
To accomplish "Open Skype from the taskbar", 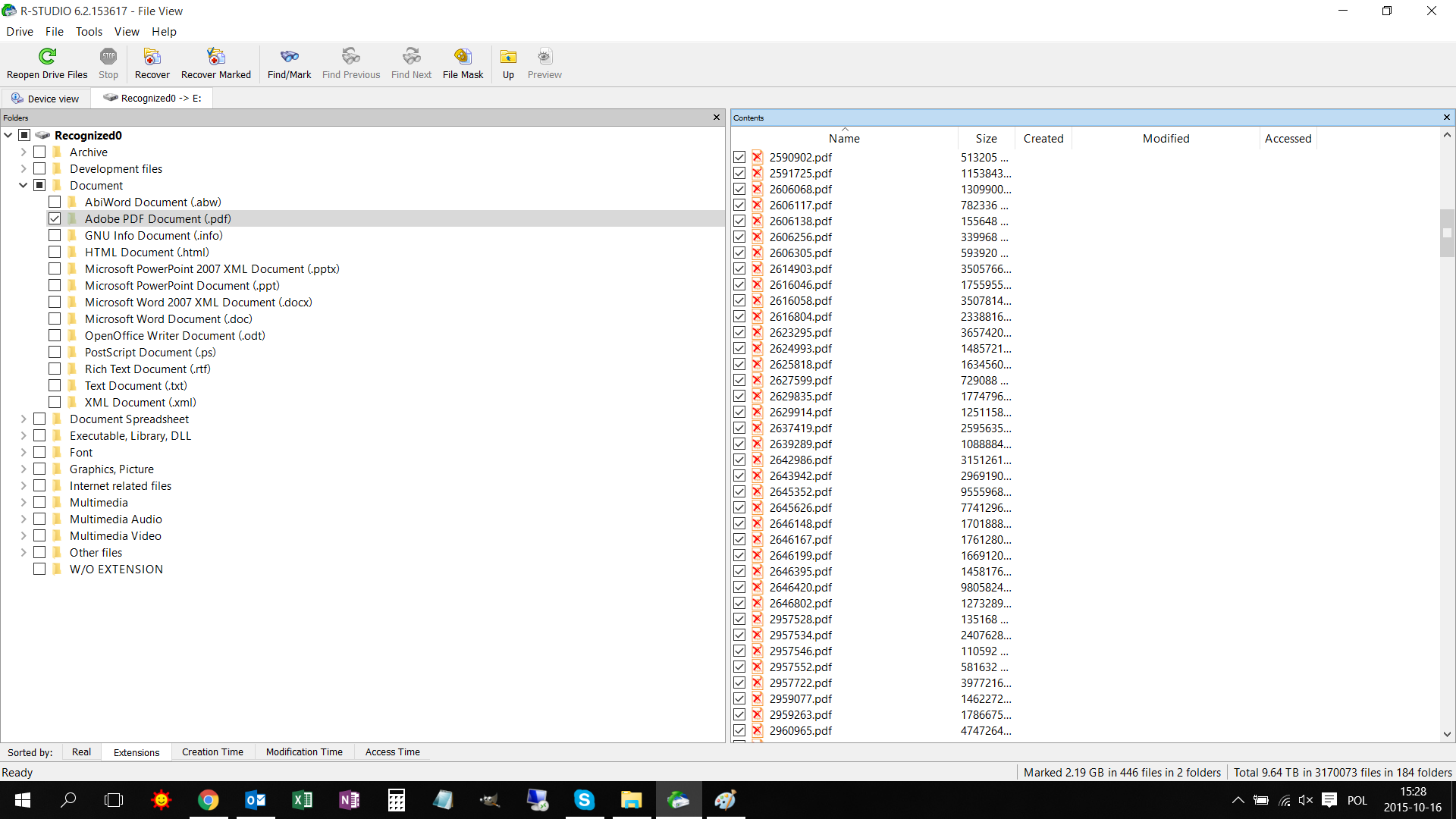I will click(x=584, y=800).
